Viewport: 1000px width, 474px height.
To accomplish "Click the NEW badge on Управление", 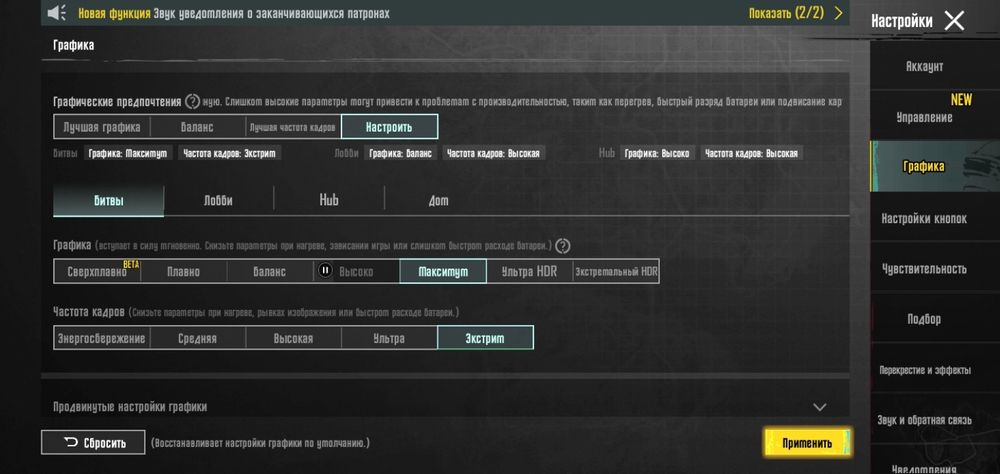I will (961, 100).
